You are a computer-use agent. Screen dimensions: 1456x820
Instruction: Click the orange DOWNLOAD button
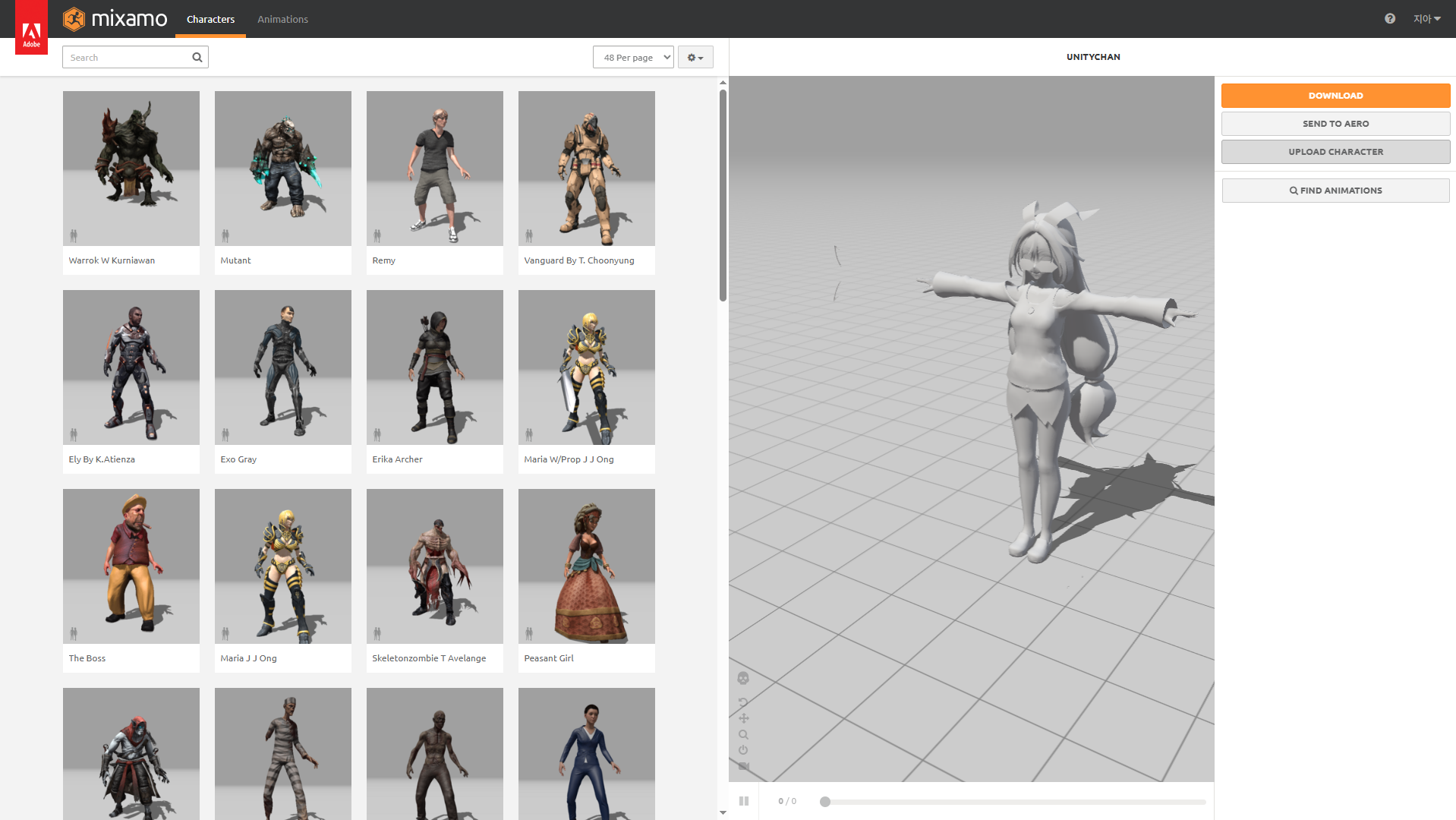pos(1335,96)
